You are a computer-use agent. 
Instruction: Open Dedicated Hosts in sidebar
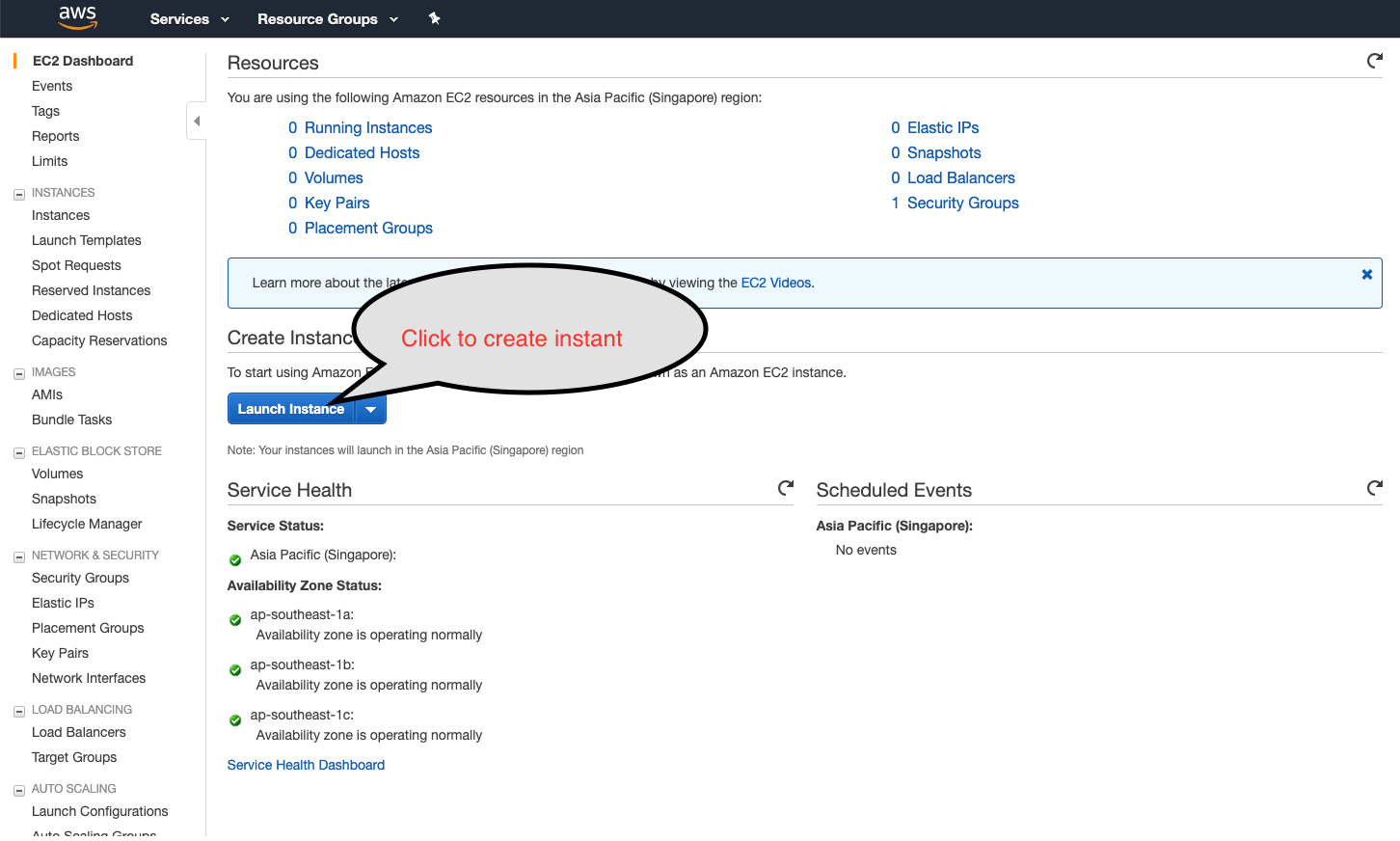pyautogui.click(x=82, y=315)
